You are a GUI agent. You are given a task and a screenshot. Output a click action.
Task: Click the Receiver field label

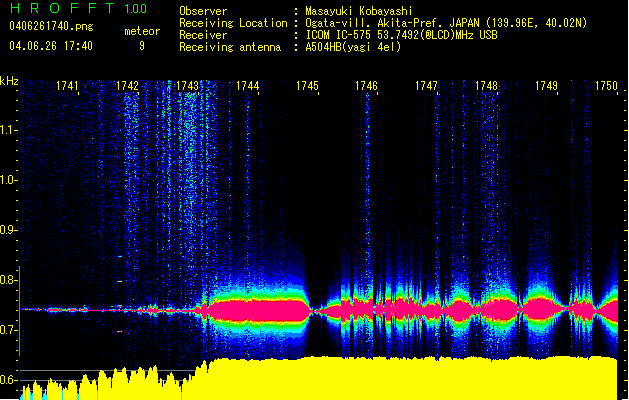click(x=203, y=35)
